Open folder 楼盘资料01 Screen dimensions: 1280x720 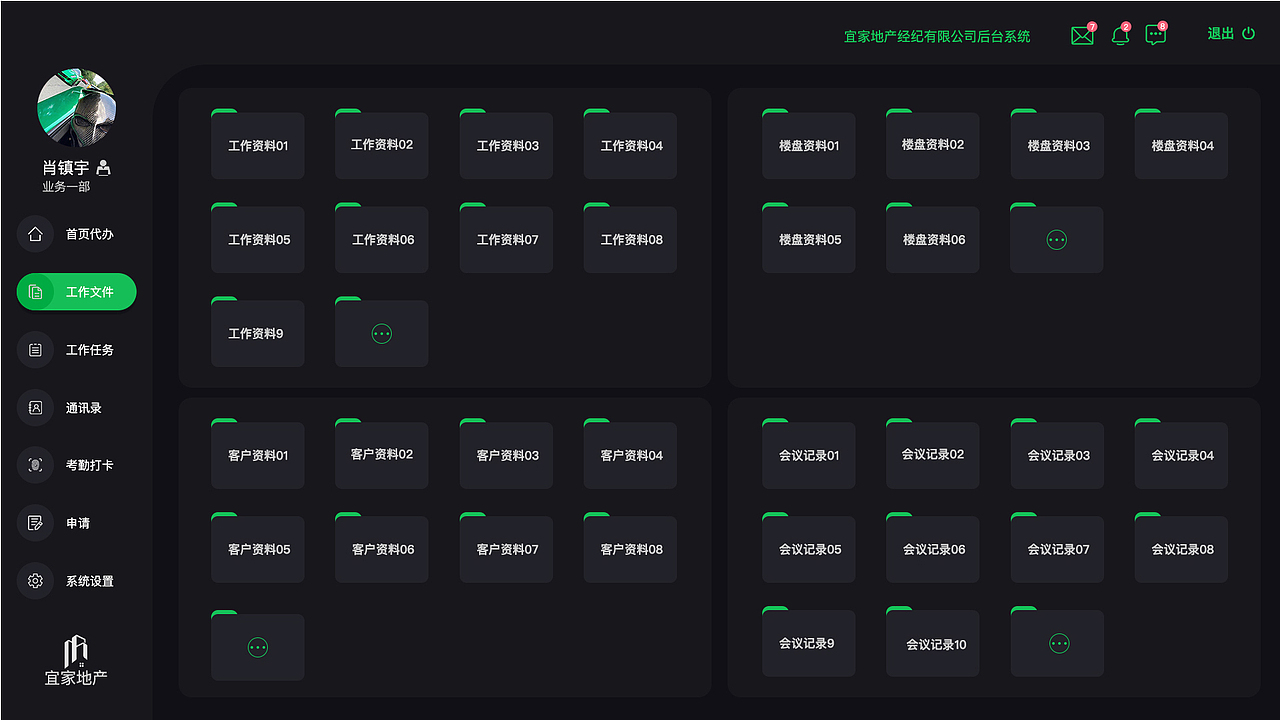coord(808,144)
